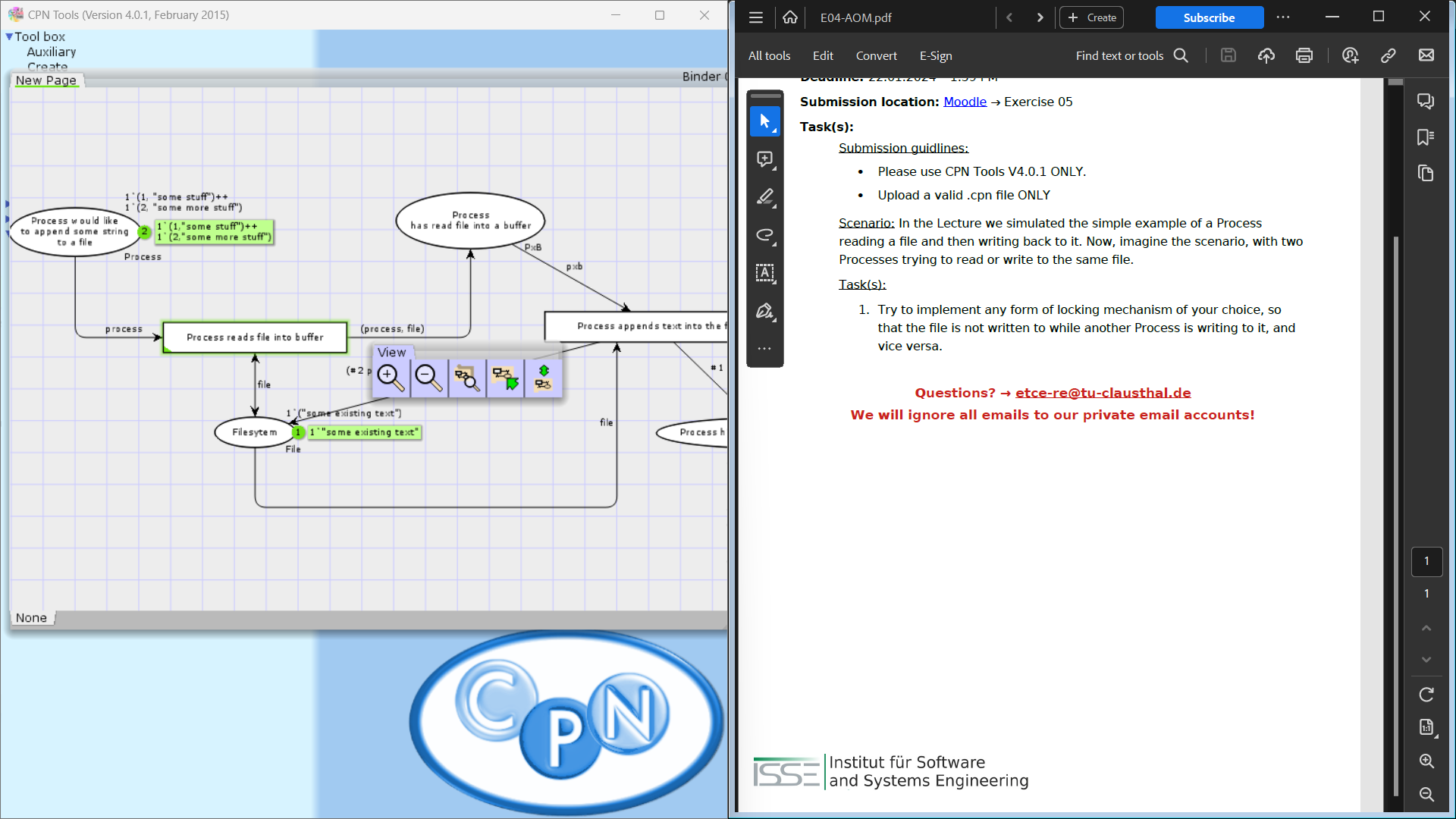
Task: Open the Fill & Sign tool
Action: click(x=765, y=312)
